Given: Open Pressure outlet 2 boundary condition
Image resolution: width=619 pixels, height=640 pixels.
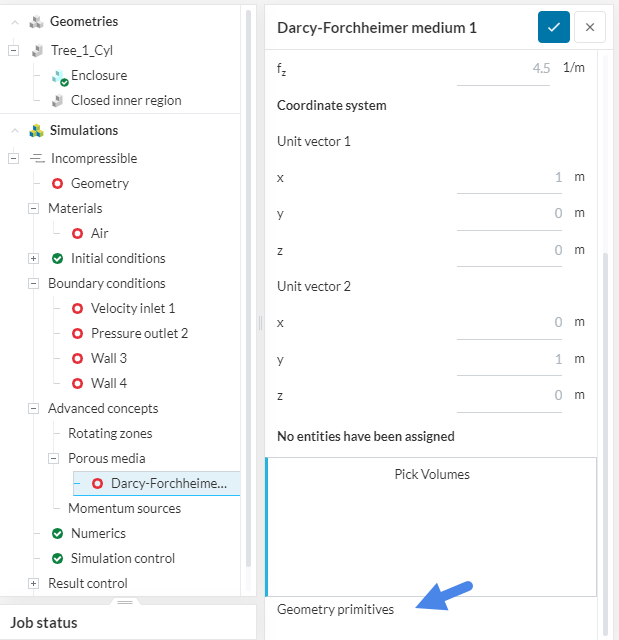Looking at the screenshot, I should click(139, 334).
